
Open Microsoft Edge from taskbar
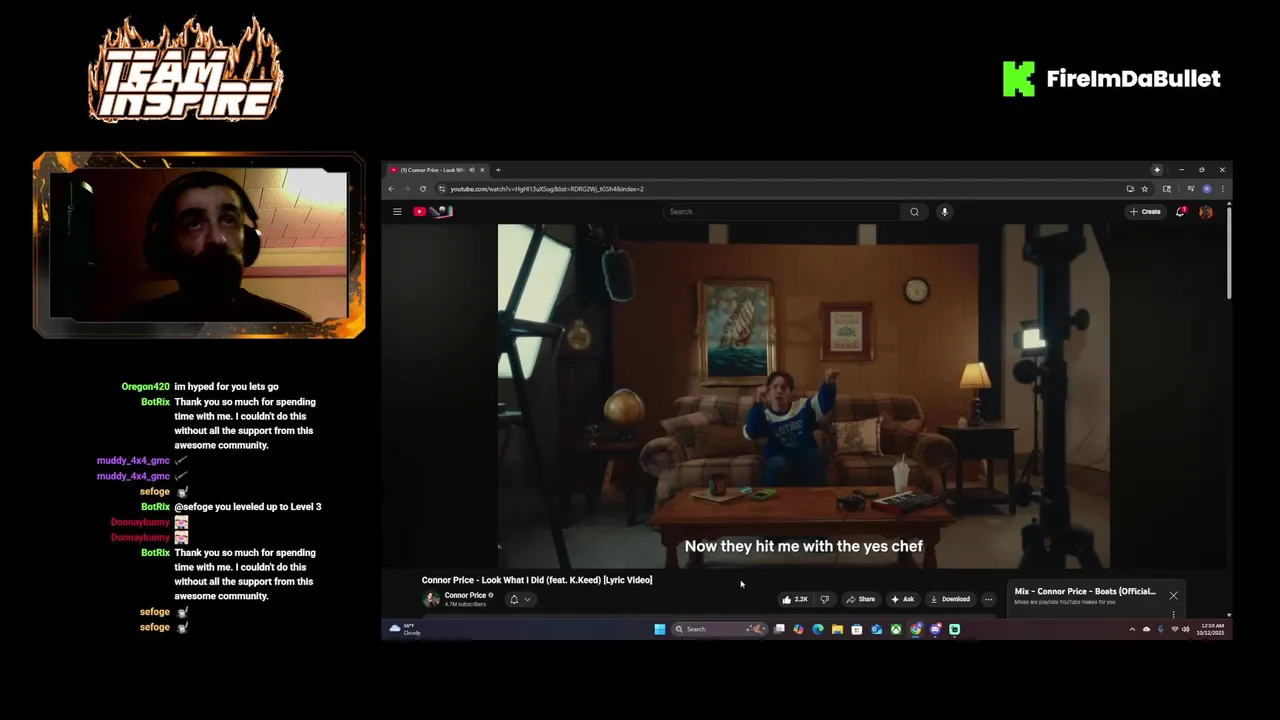[818, 629]
